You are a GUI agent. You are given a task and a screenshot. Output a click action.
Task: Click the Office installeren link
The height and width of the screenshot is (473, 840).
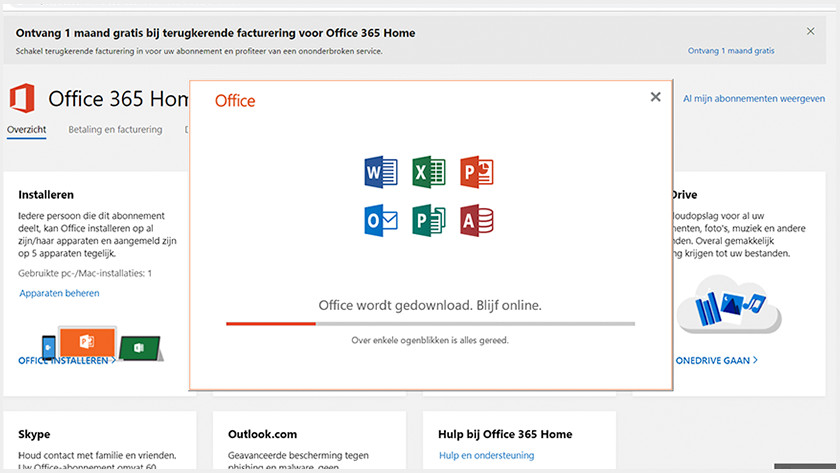[66, 360]
